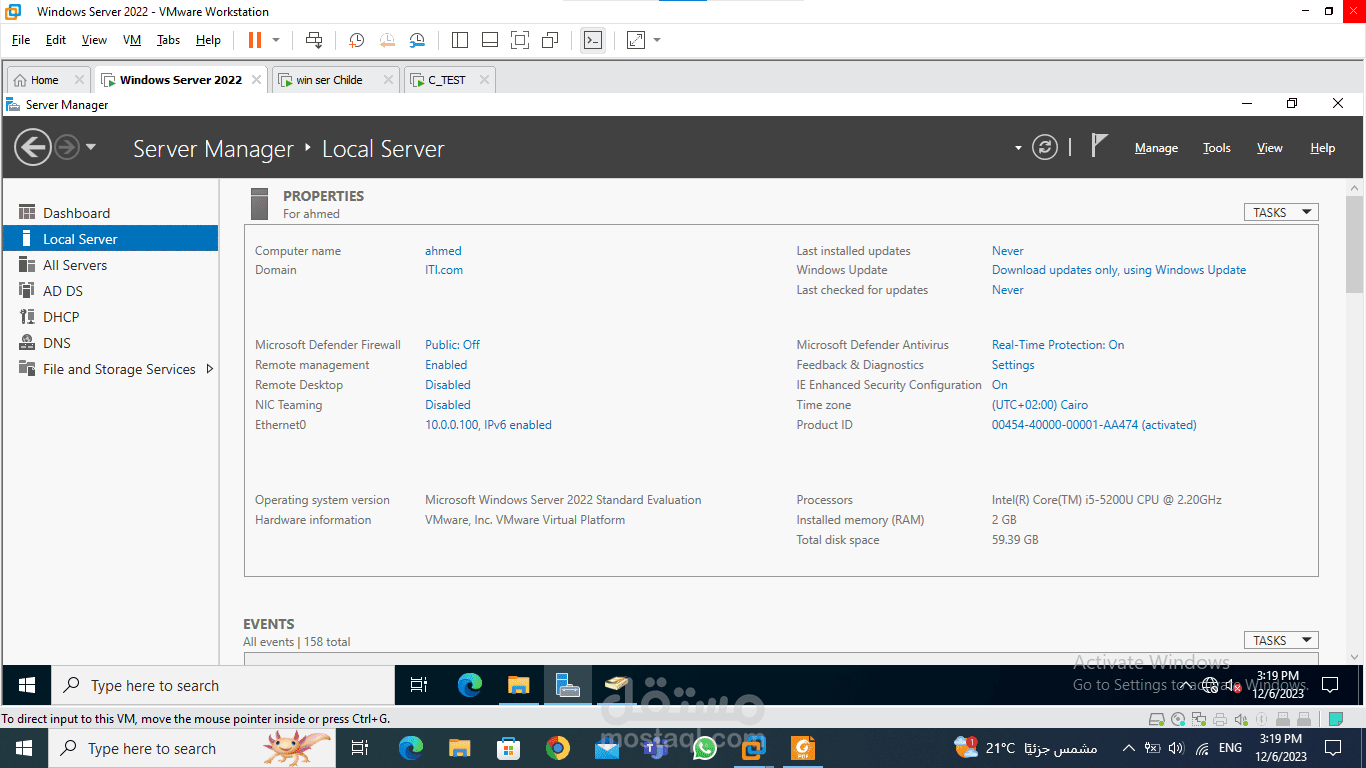Click VMware printer device status icon
This screenshot has height=768, width=1366.
click(1220, 719)
